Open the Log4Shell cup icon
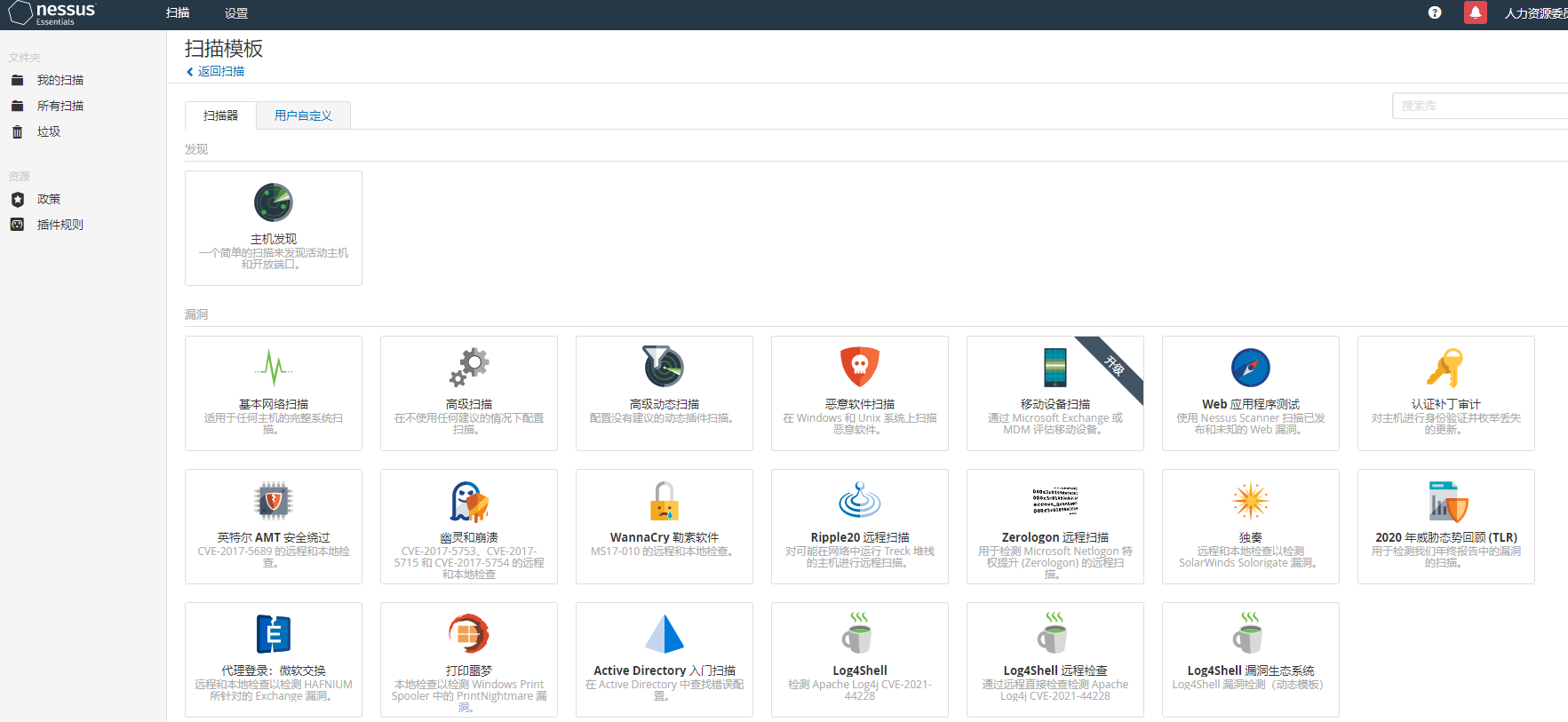This screenshot has width=1568, height=722. [858, 632]
